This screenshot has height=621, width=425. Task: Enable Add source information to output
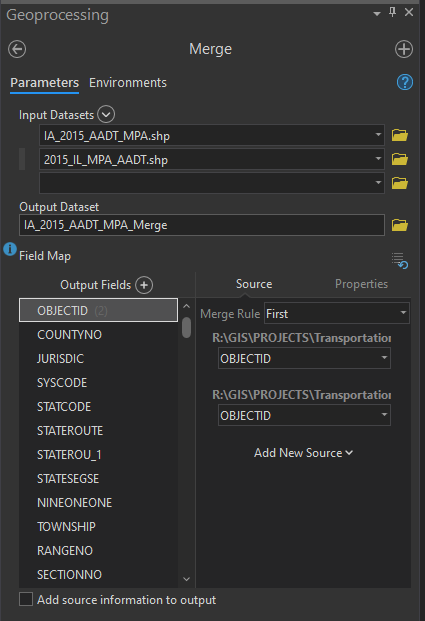pyautogui.click(x=26, y=599)
